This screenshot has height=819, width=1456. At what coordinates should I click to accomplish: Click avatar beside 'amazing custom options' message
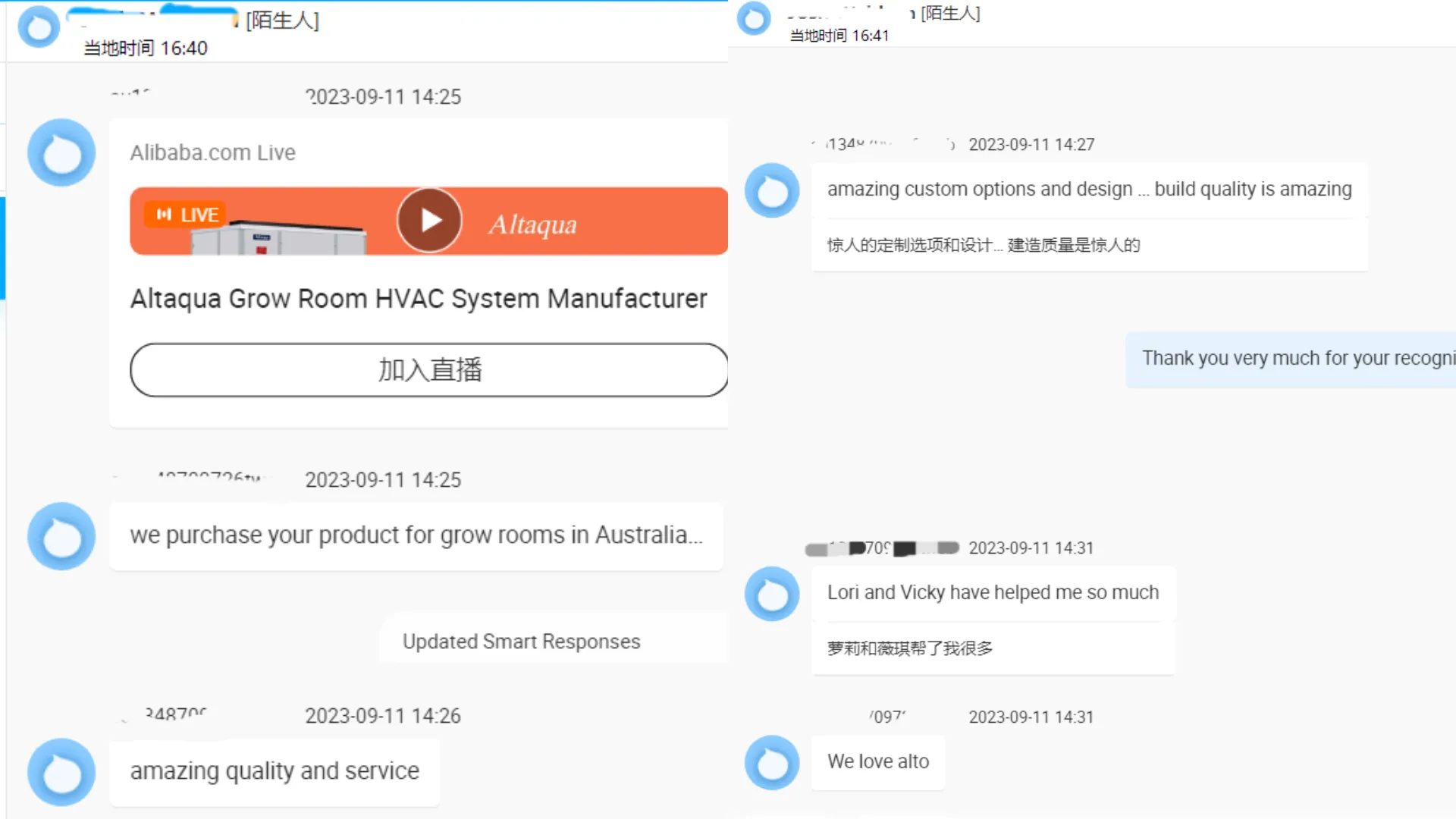[772, 190]
